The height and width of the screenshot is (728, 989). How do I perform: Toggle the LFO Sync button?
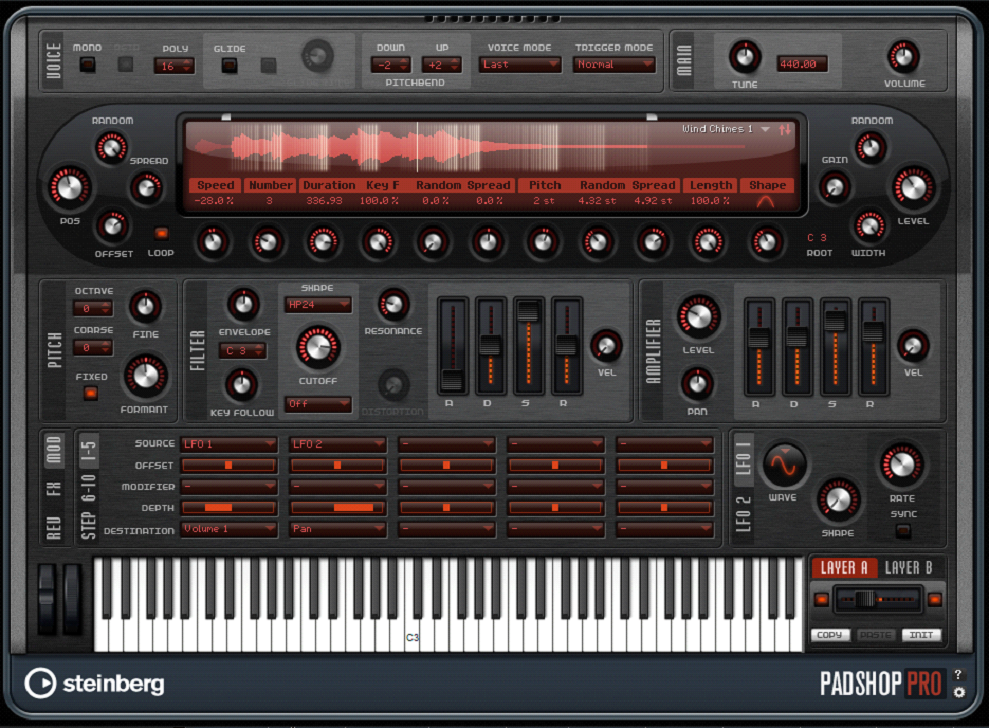click(x=903, y=531)
